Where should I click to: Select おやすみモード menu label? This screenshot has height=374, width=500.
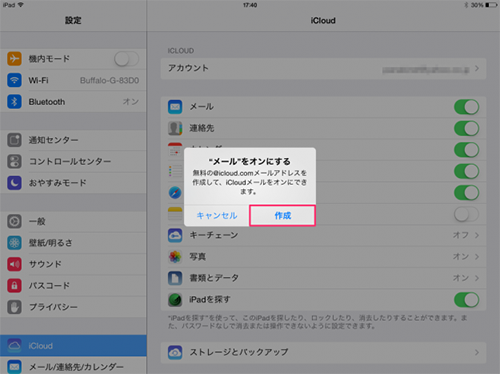coord(57,183)
